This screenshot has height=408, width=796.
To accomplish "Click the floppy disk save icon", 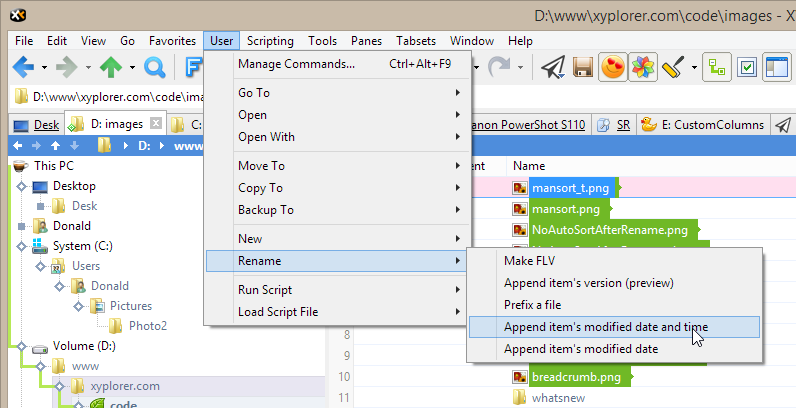I will click(583, 67).
